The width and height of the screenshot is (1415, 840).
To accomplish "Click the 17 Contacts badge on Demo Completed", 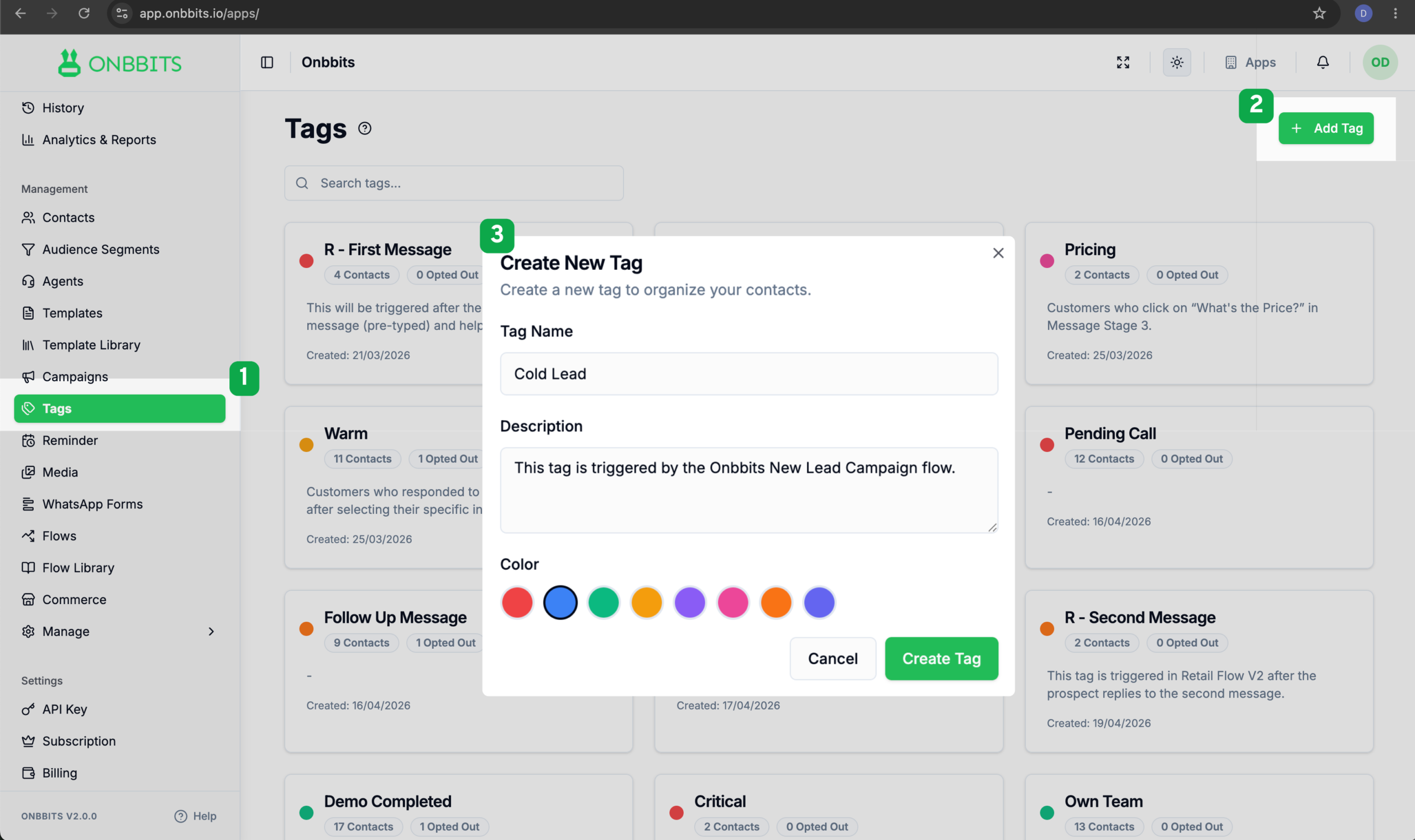I will click(x=363, y=827).
